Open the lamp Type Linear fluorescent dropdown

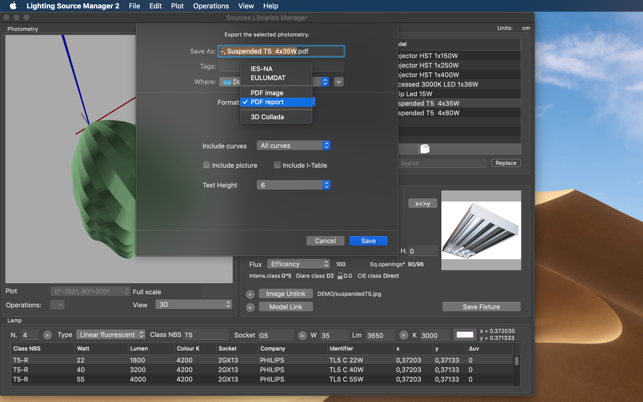[x=111, y=335]
